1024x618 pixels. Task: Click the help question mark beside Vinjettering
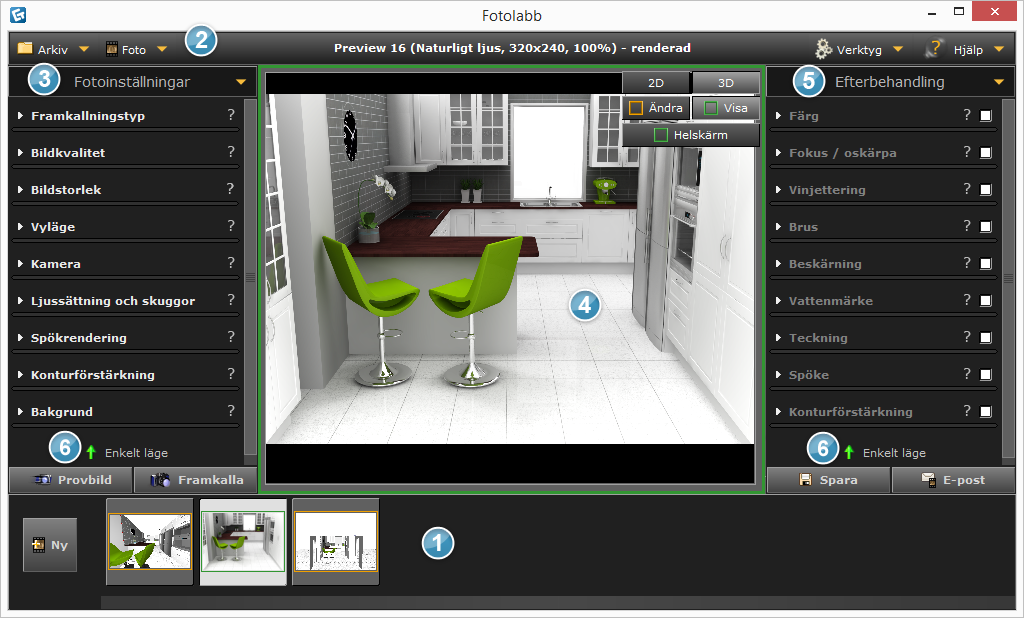pos(967,189)
